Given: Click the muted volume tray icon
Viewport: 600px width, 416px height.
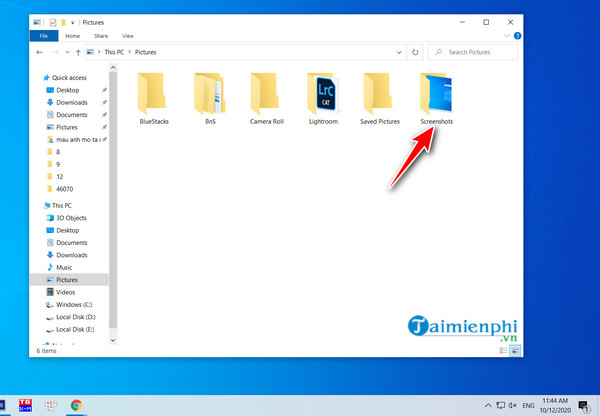Looking at the screenshot, I should tap(513, 405).
